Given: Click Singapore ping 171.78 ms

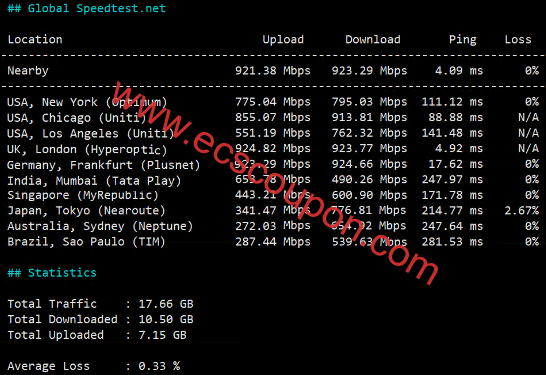Looking at the screenshot, I should point(452,195).
